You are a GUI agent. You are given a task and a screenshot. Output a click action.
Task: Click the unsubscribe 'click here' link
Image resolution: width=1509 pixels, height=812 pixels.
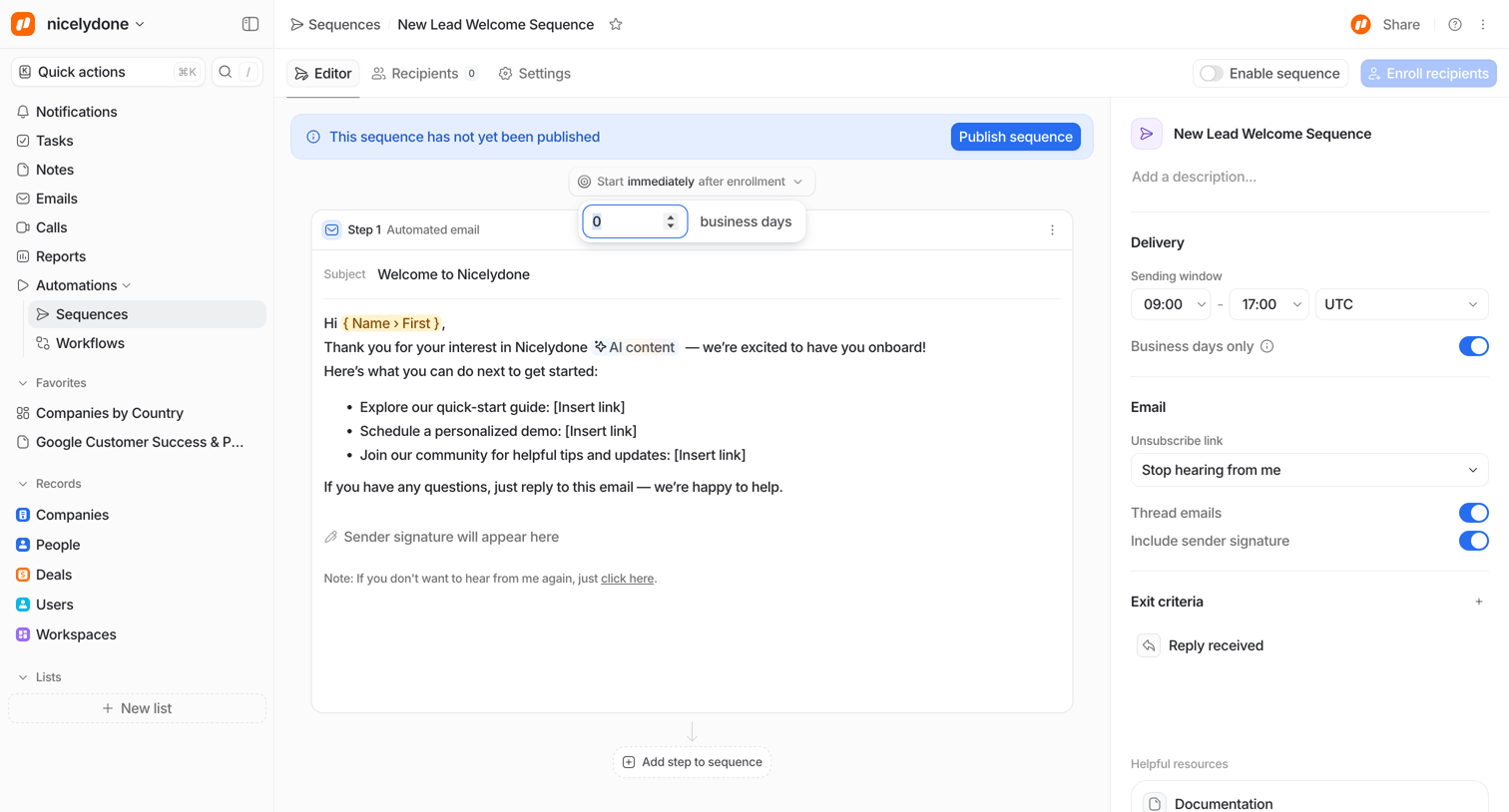(x=627, y=579)
